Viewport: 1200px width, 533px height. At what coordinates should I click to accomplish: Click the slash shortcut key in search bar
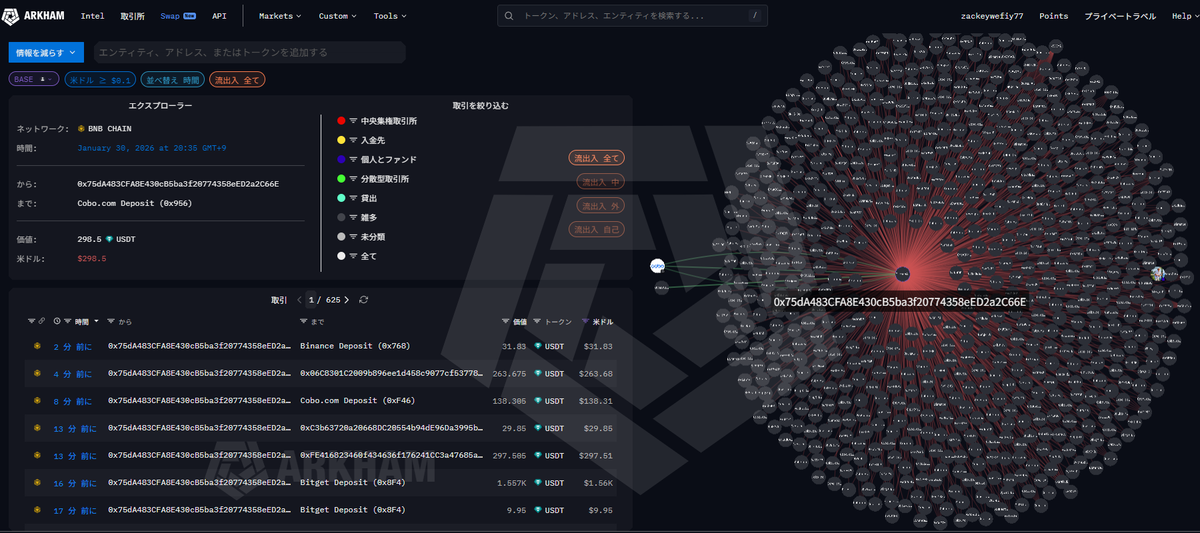(753, 16)
